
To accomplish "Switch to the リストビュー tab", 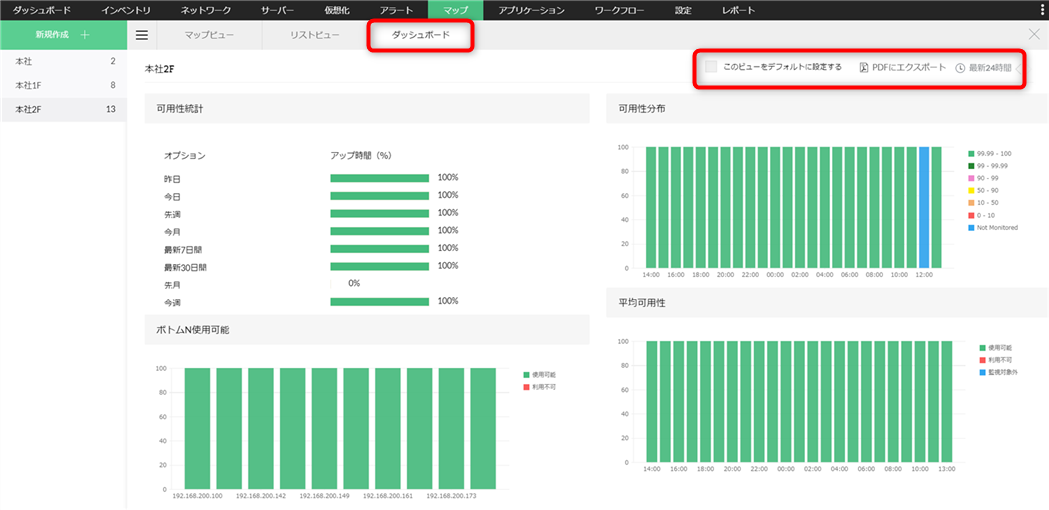I will 315,35.
